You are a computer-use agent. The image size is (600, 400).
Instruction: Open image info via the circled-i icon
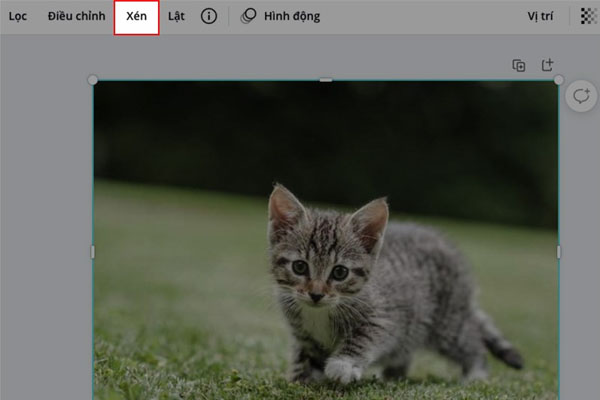209,17
